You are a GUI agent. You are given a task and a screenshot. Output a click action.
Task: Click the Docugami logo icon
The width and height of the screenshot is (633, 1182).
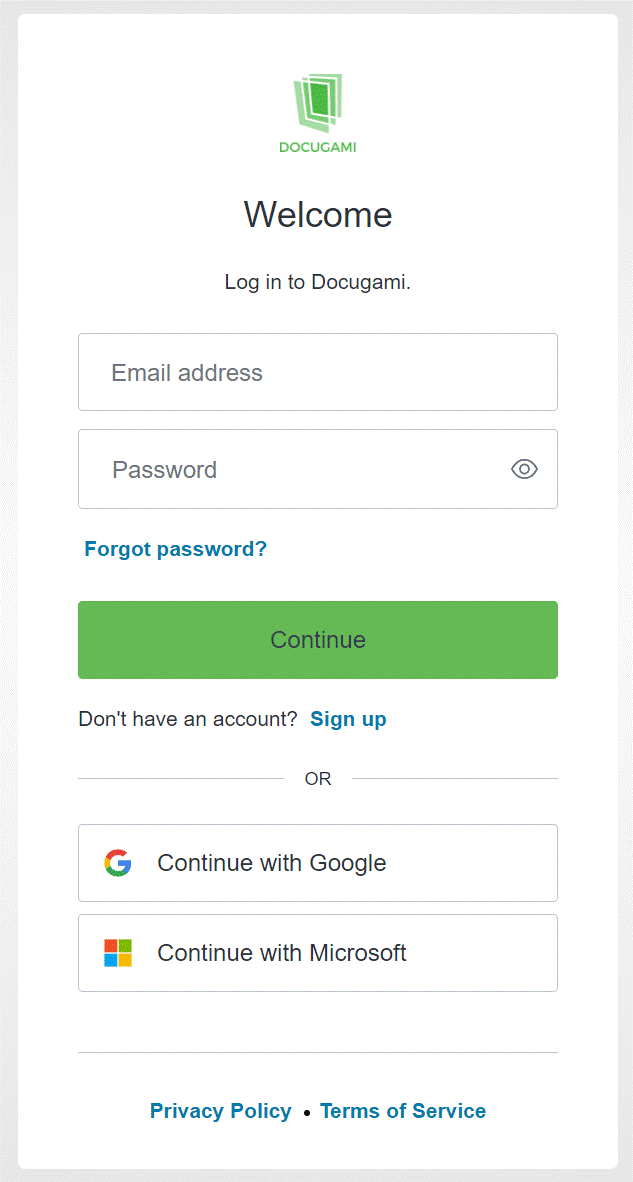point(317,100)
